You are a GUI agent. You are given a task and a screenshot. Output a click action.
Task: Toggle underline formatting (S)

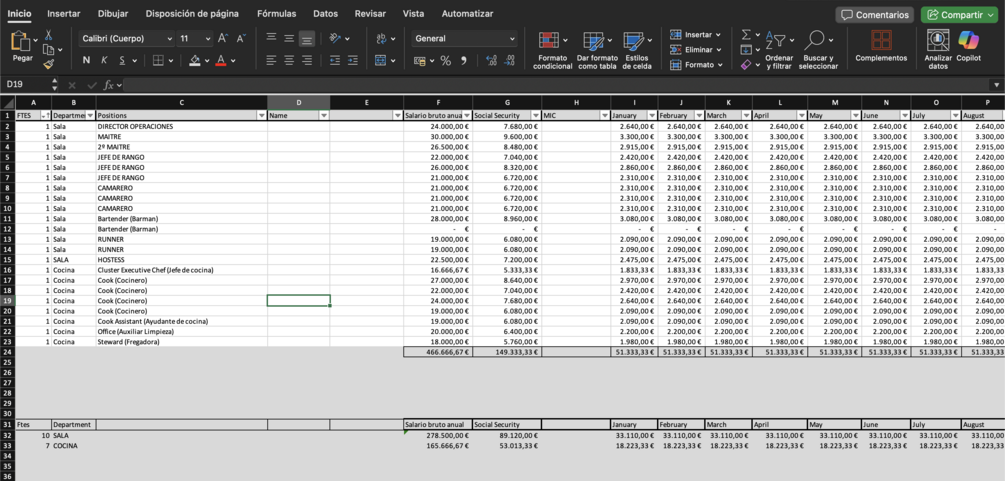122,60
